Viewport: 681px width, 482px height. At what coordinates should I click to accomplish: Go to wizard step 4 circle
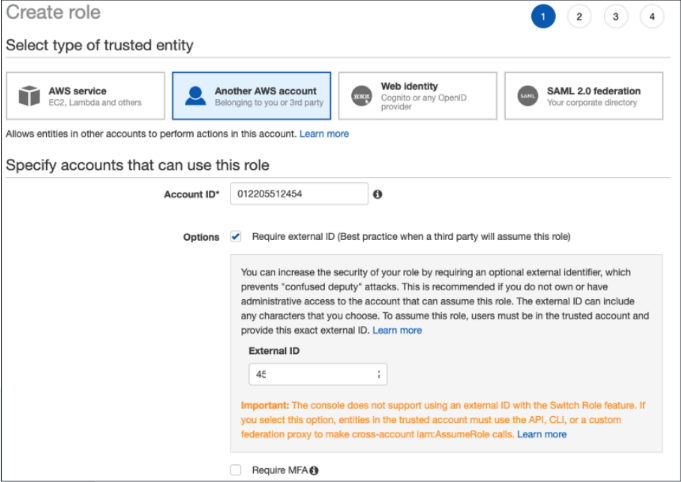click(x=652, y=17)
